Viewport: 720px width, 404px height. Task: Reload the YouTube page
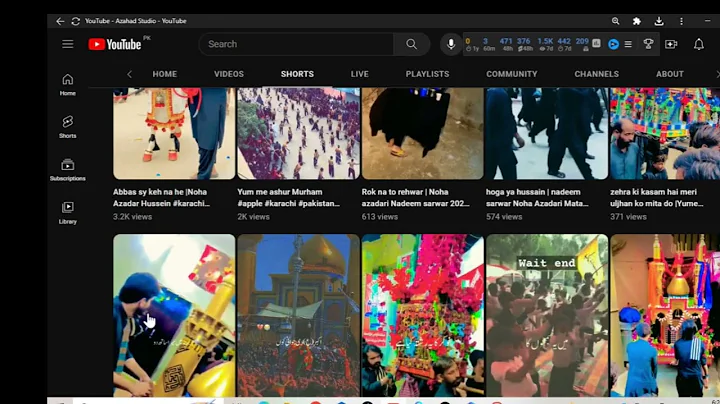(76, 21)
